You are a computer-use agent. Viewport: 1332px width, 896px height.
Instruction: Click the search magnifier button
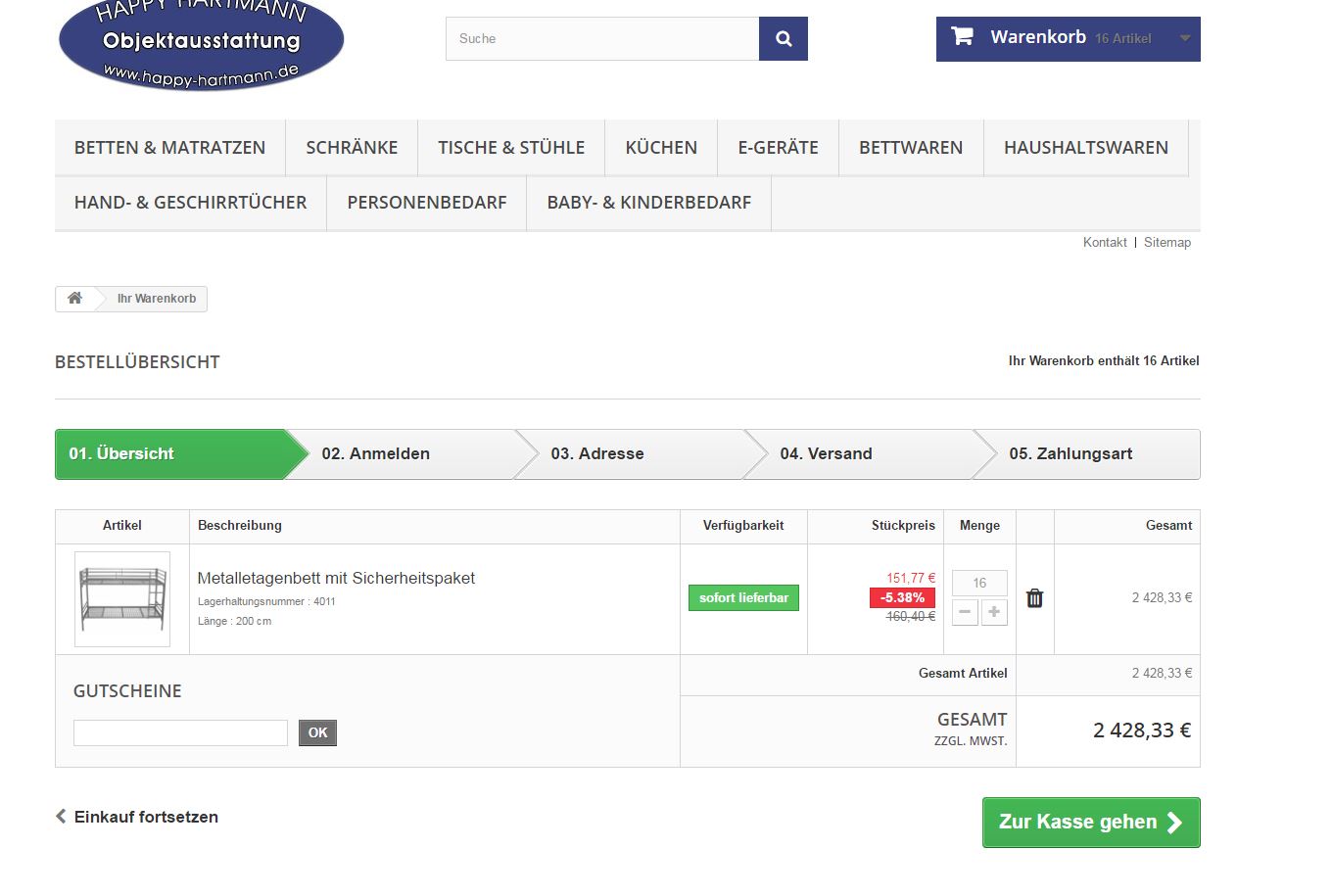click(784, 38)
